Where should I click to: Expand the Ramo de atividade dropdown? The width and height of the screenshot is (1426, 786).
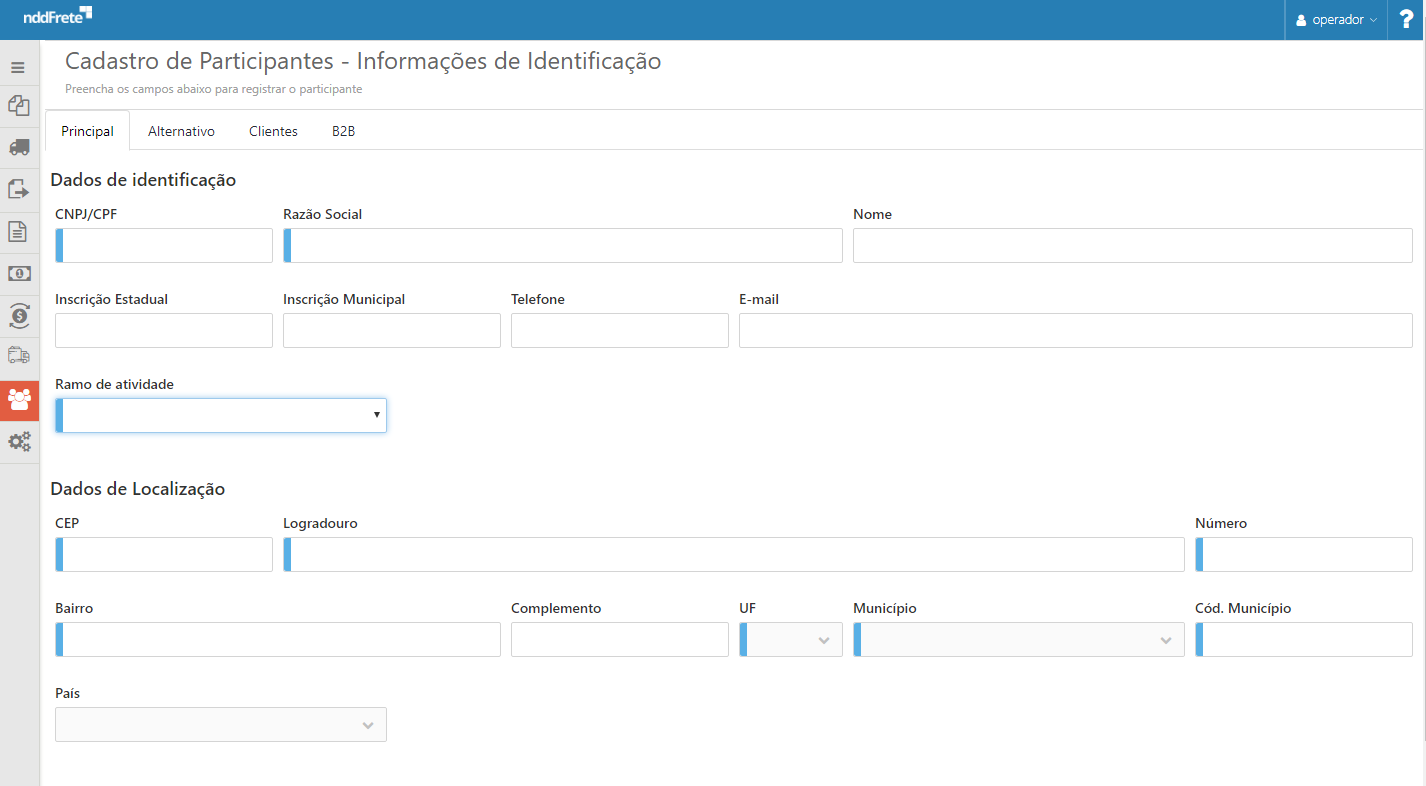(221, 415)
